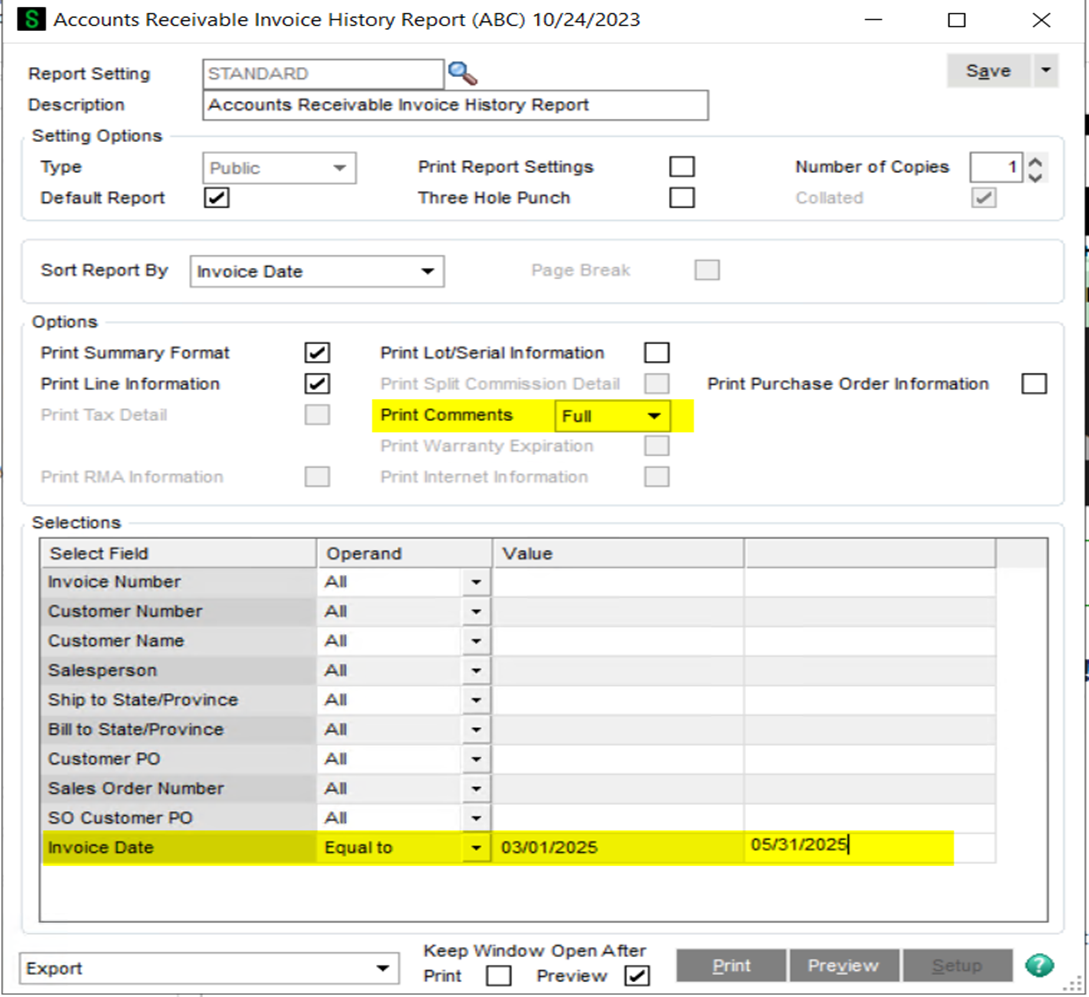Viewport: 1089px width, 997px height.
Task: Expand the Sort Report By dropdown
Action: (x=427, y=271)
